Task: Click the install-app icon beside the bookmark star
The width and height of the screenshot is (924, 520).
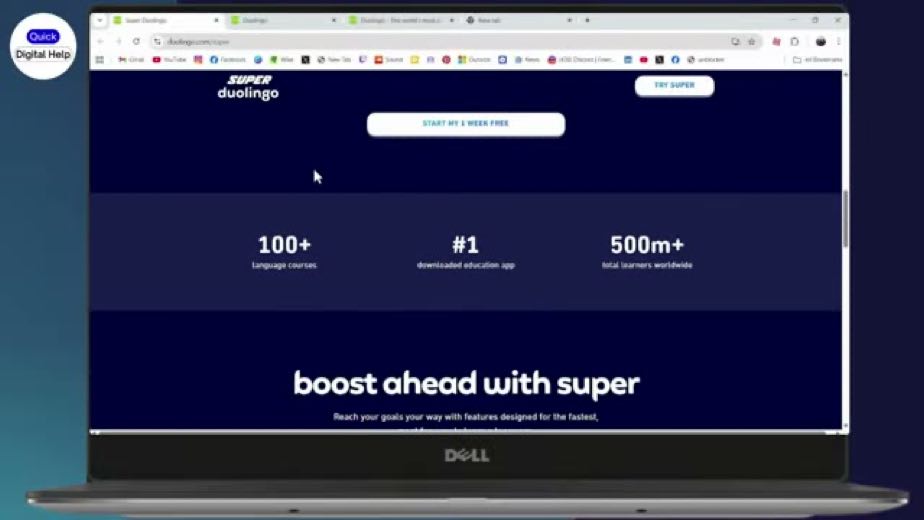Action: click(735, 42)
